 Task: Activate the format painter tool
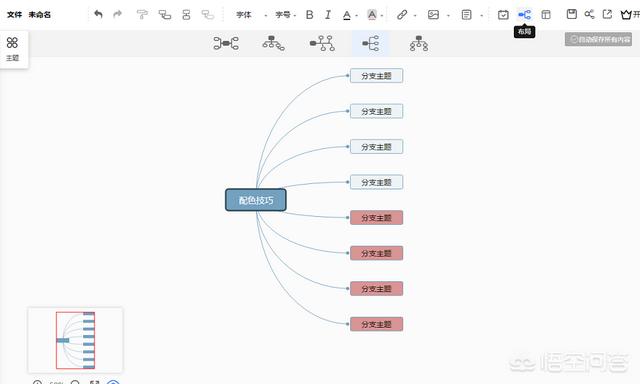click(x=142, y=15)
